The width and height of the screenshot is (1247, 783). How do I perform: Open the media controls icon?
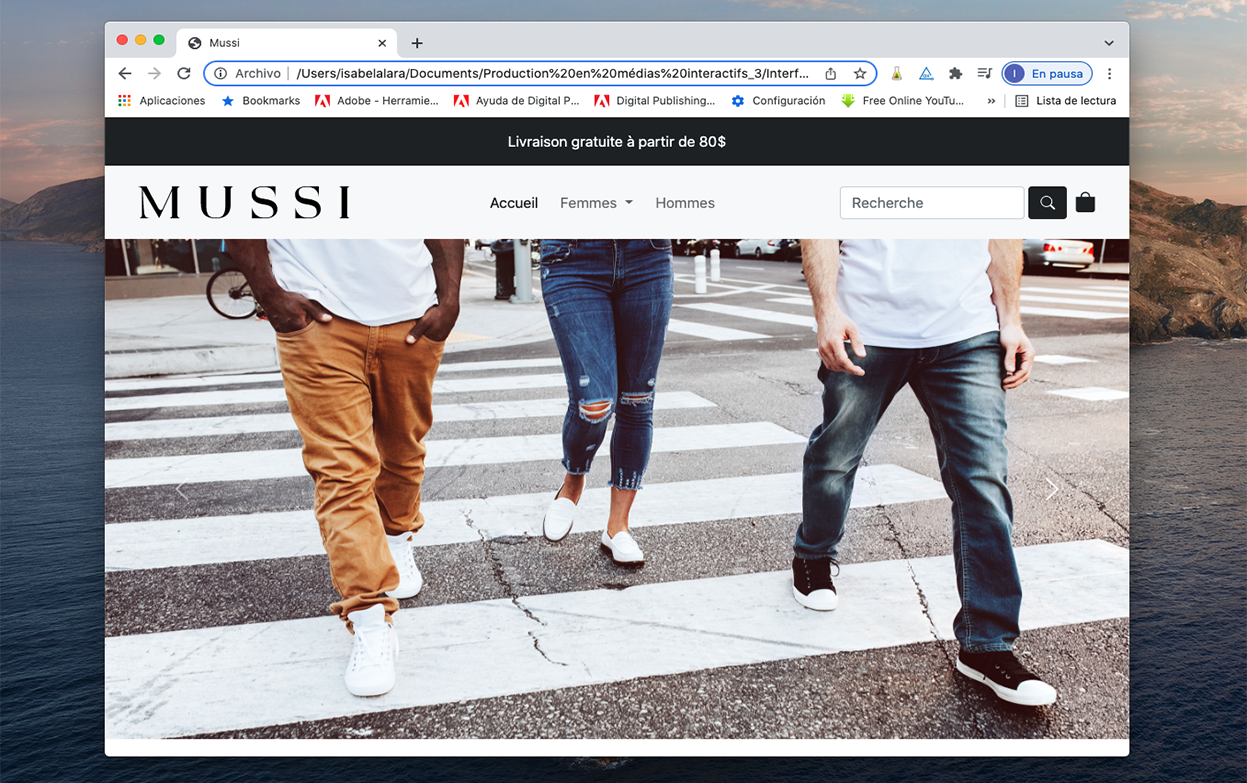(984, 73)
